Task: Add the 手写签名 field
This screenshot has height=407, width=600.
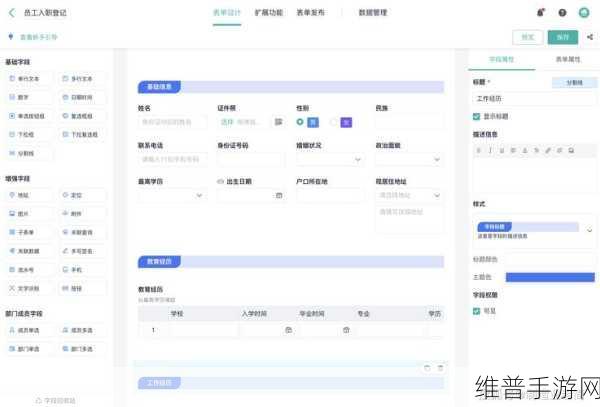Action: click(82, 251)
